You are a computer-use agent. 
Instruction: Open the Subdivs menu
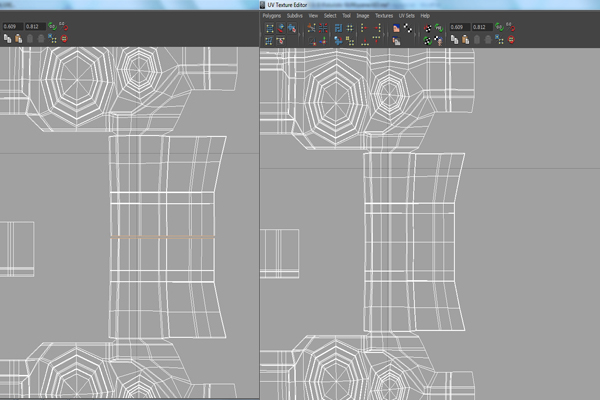coord(295,16)
